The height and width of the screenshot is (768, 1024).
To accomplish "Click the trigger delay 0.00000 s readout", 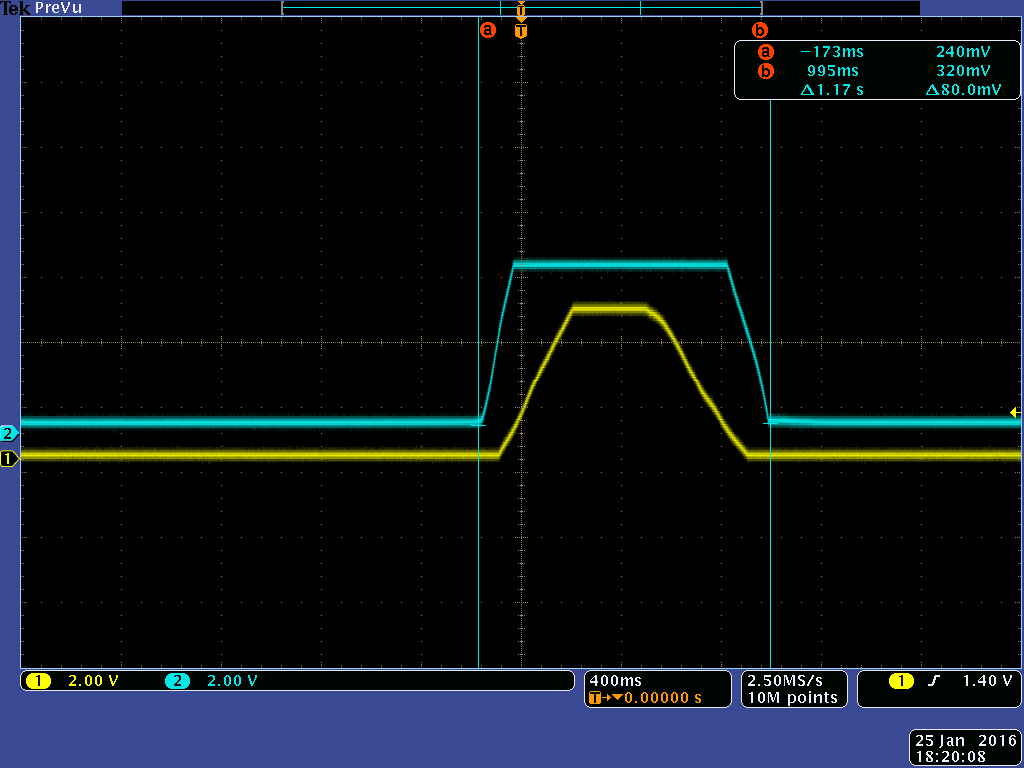I will 662,697.
